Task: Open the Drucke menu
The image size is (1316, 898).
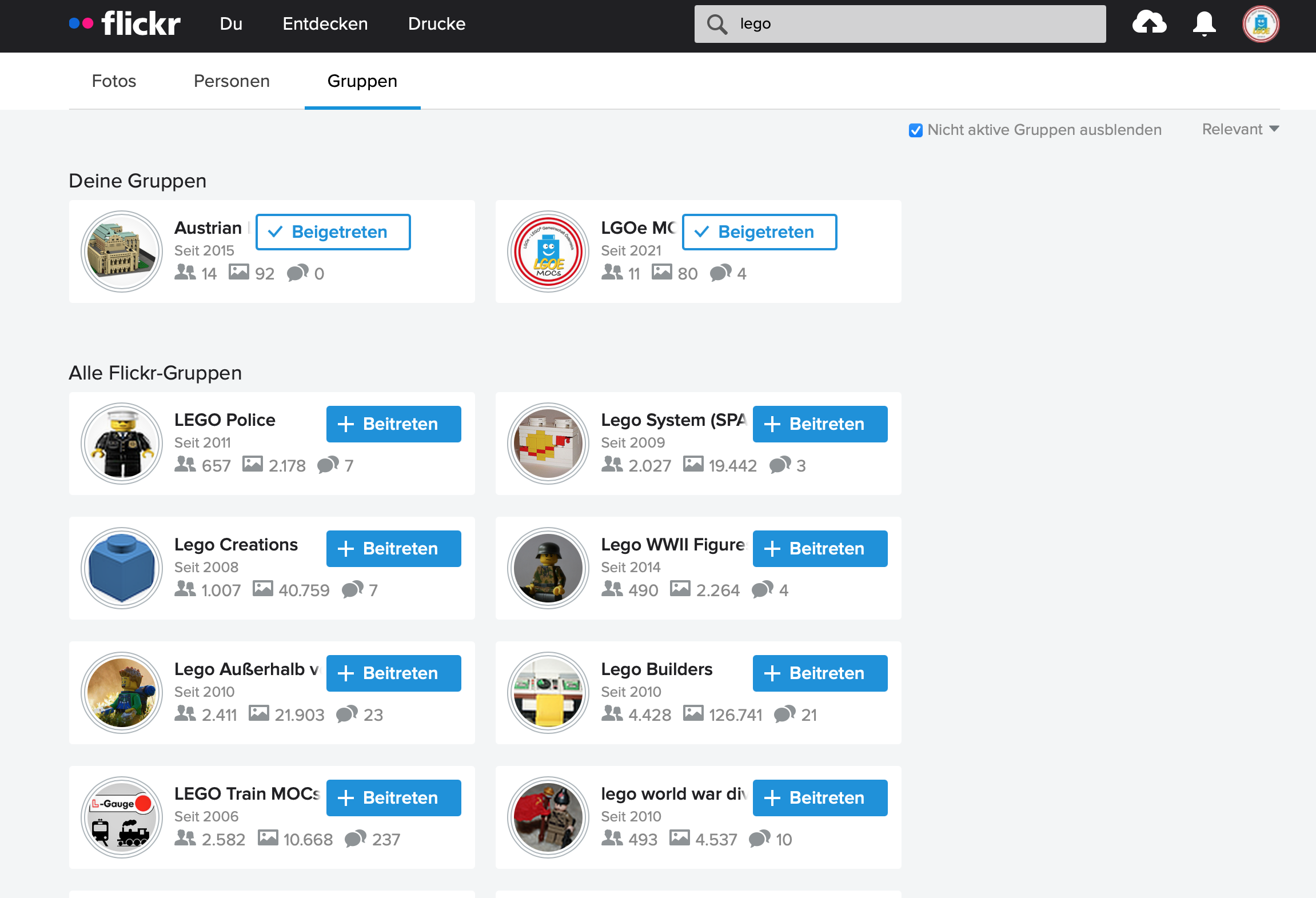Action: point(437,23)
